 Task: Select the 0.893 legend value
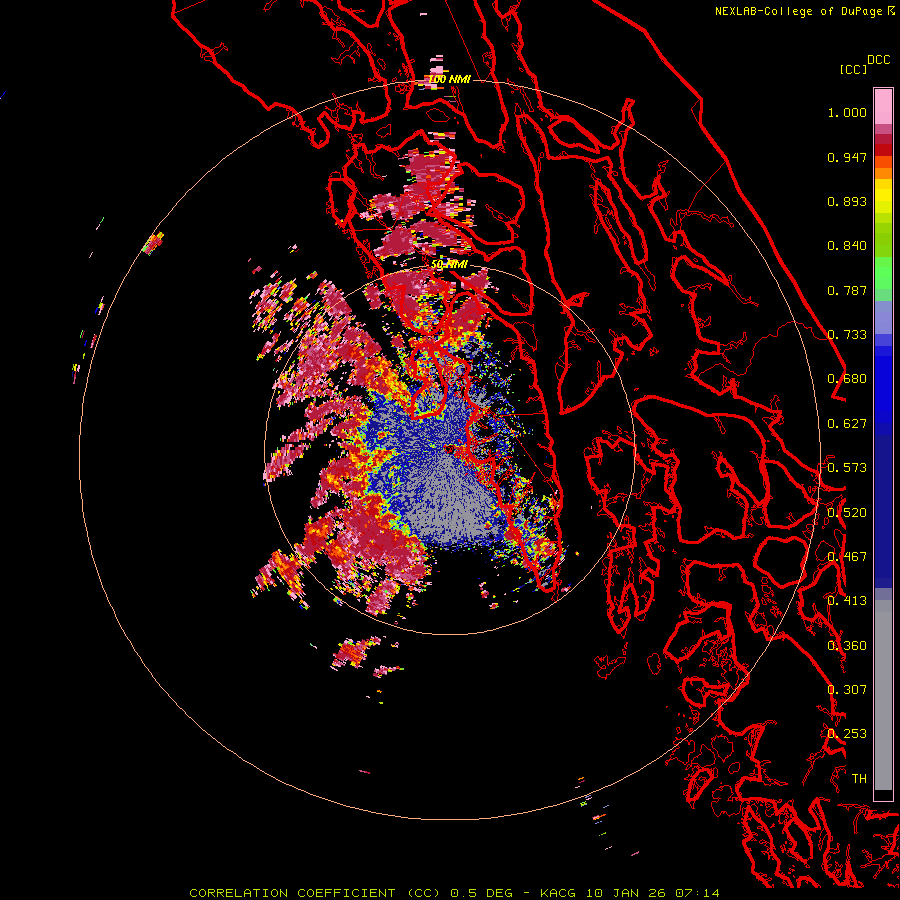point(847,201)
